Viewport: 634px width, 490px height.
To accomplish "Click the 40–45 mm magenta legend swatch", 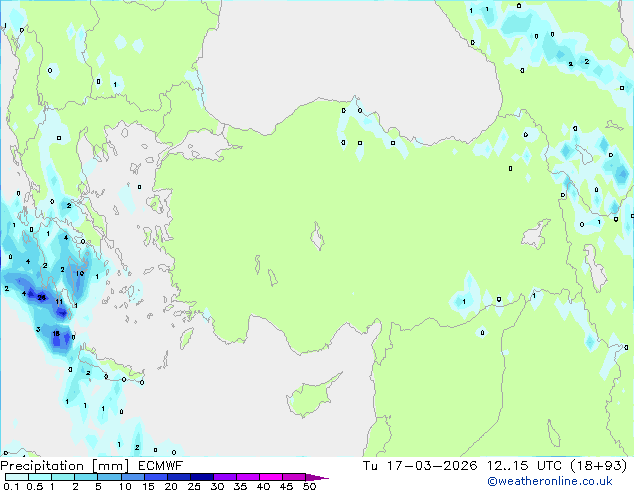I will click(x=271, y=477).
